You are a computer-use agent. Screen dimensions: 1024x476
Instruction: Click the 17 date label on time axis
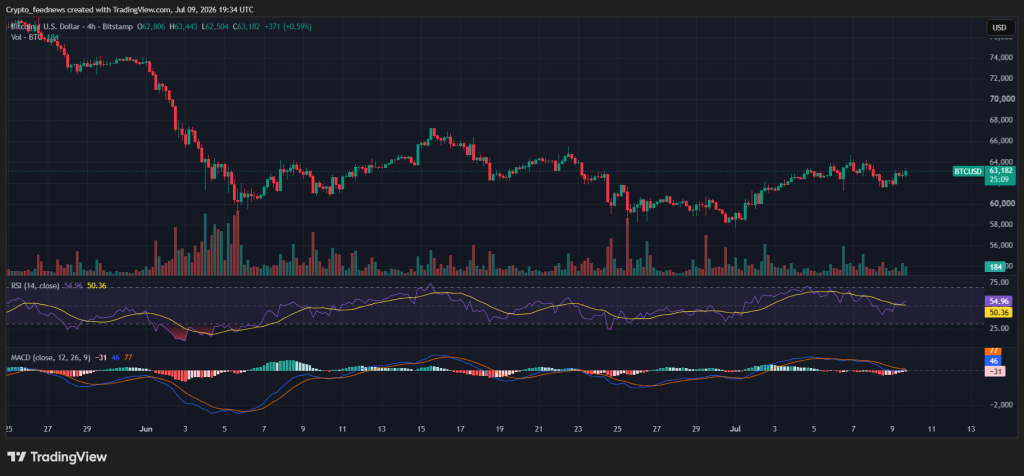460,429
